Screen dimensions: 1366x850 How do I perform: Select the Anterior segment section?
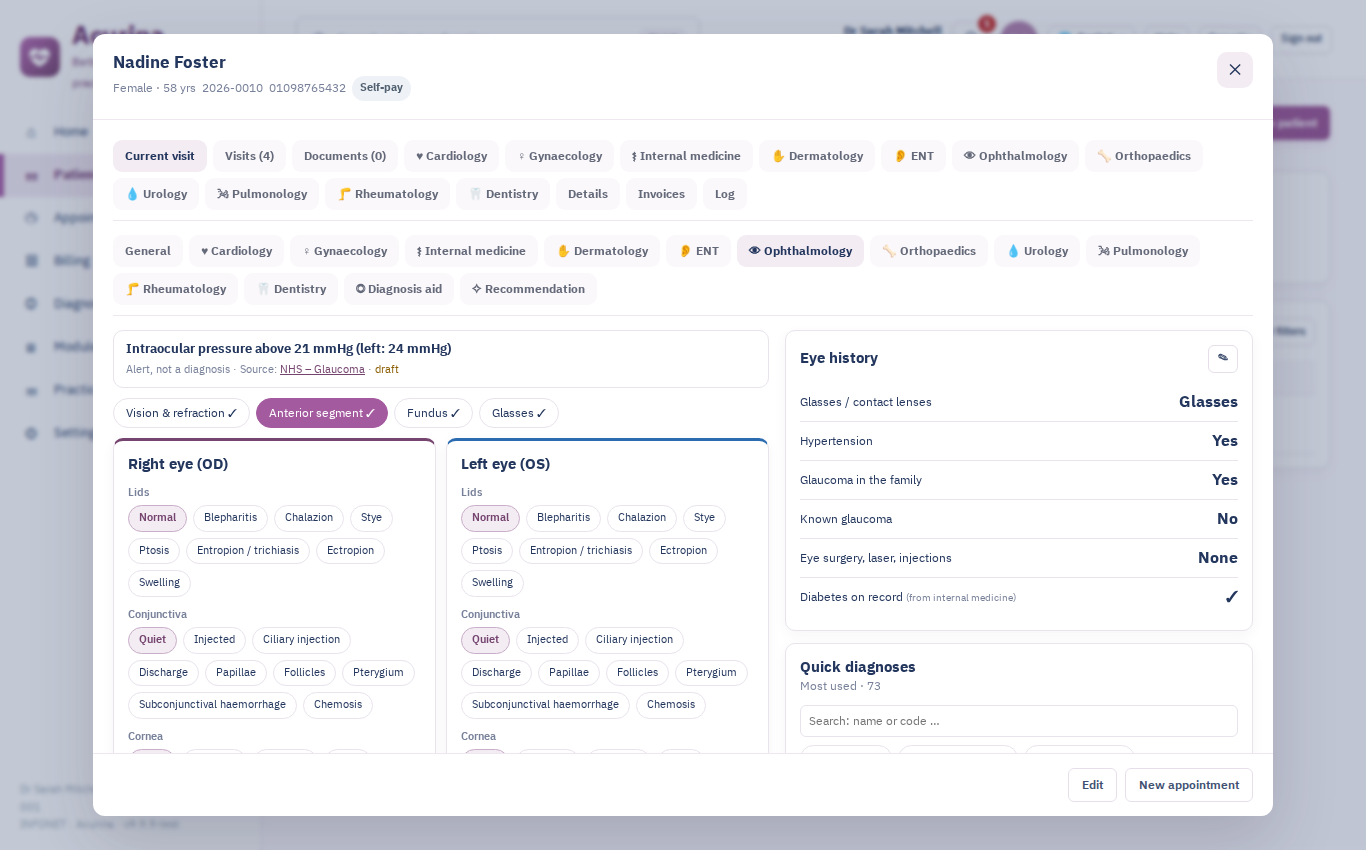pos(322,413)
